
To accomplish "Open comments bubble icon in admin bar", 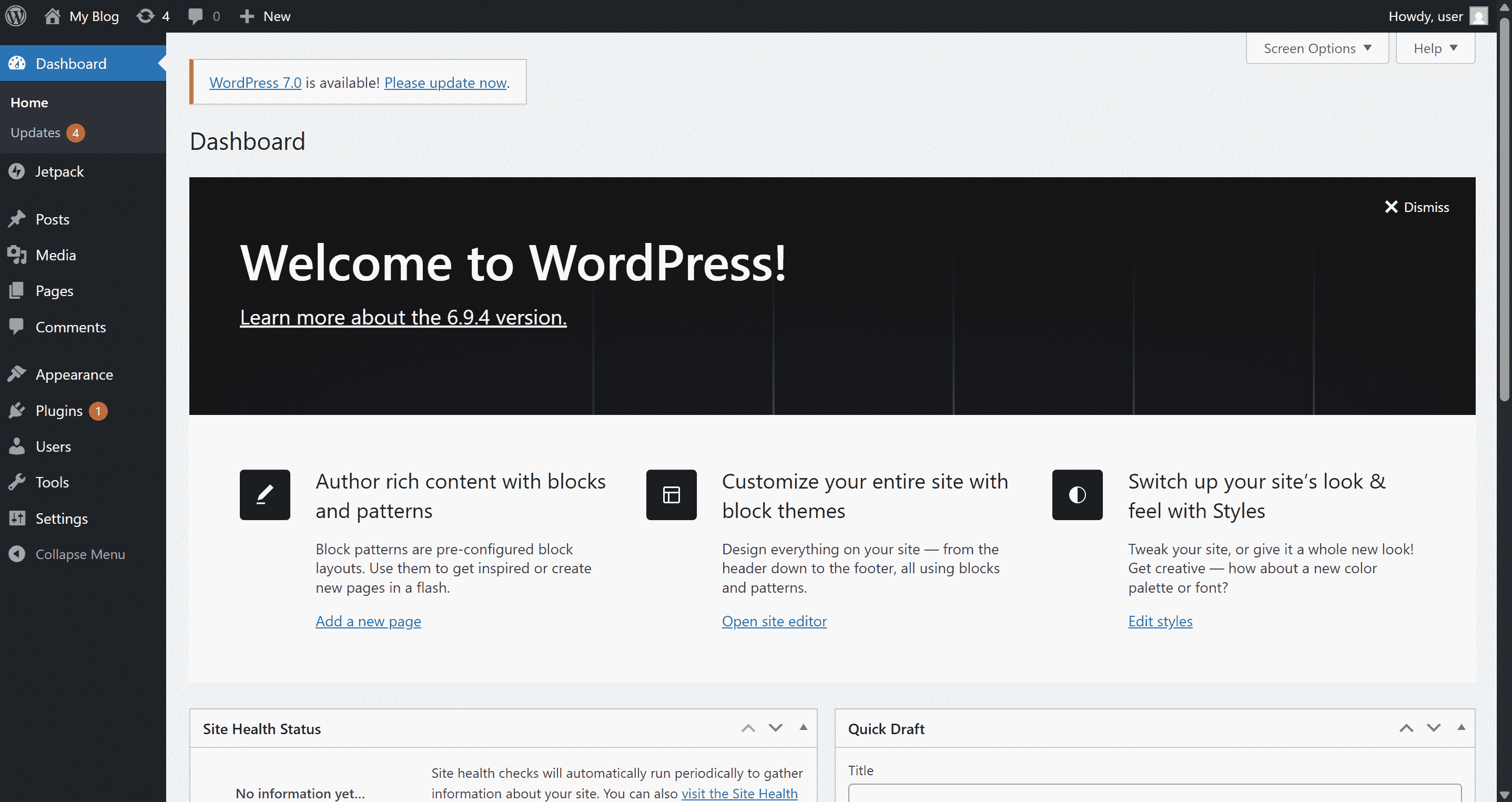I will [x=196, y=16].
